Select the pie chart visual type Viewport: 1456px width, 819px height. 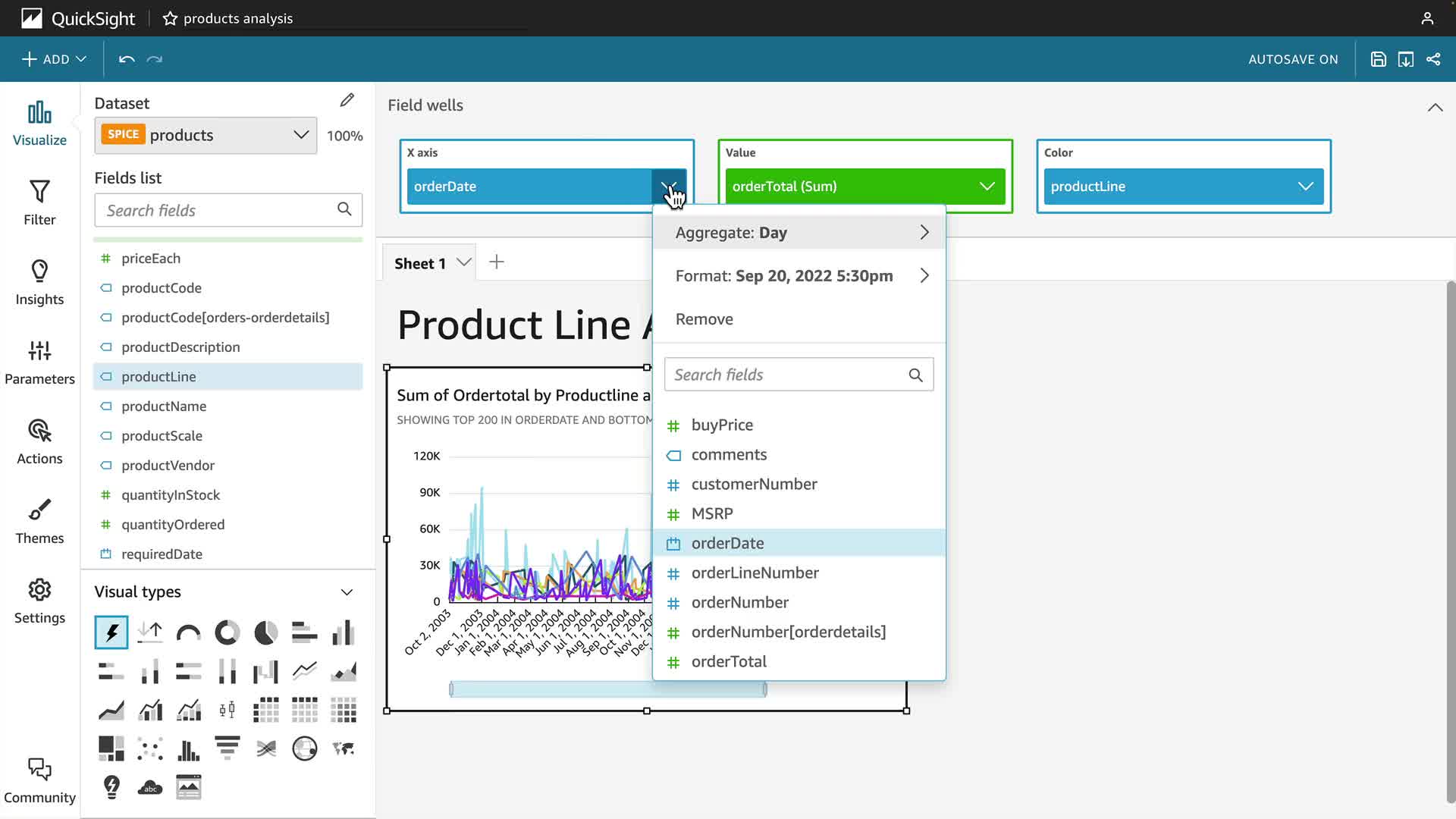tap(265, 632)
